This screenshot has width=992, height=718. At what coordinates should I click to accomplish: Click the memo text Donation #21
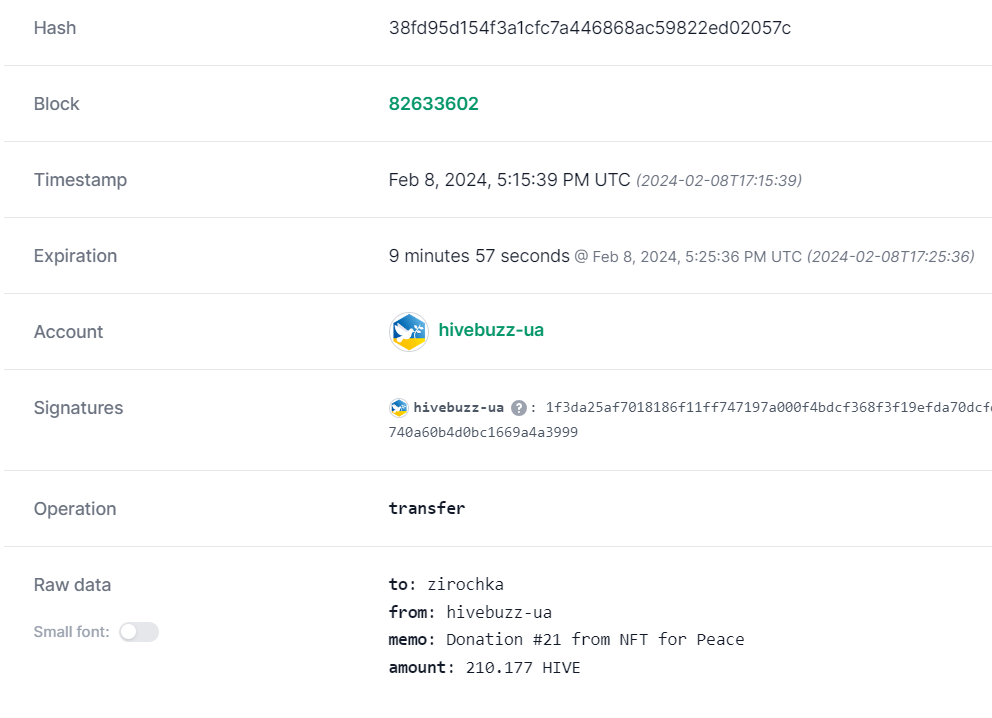pos(595,640)
